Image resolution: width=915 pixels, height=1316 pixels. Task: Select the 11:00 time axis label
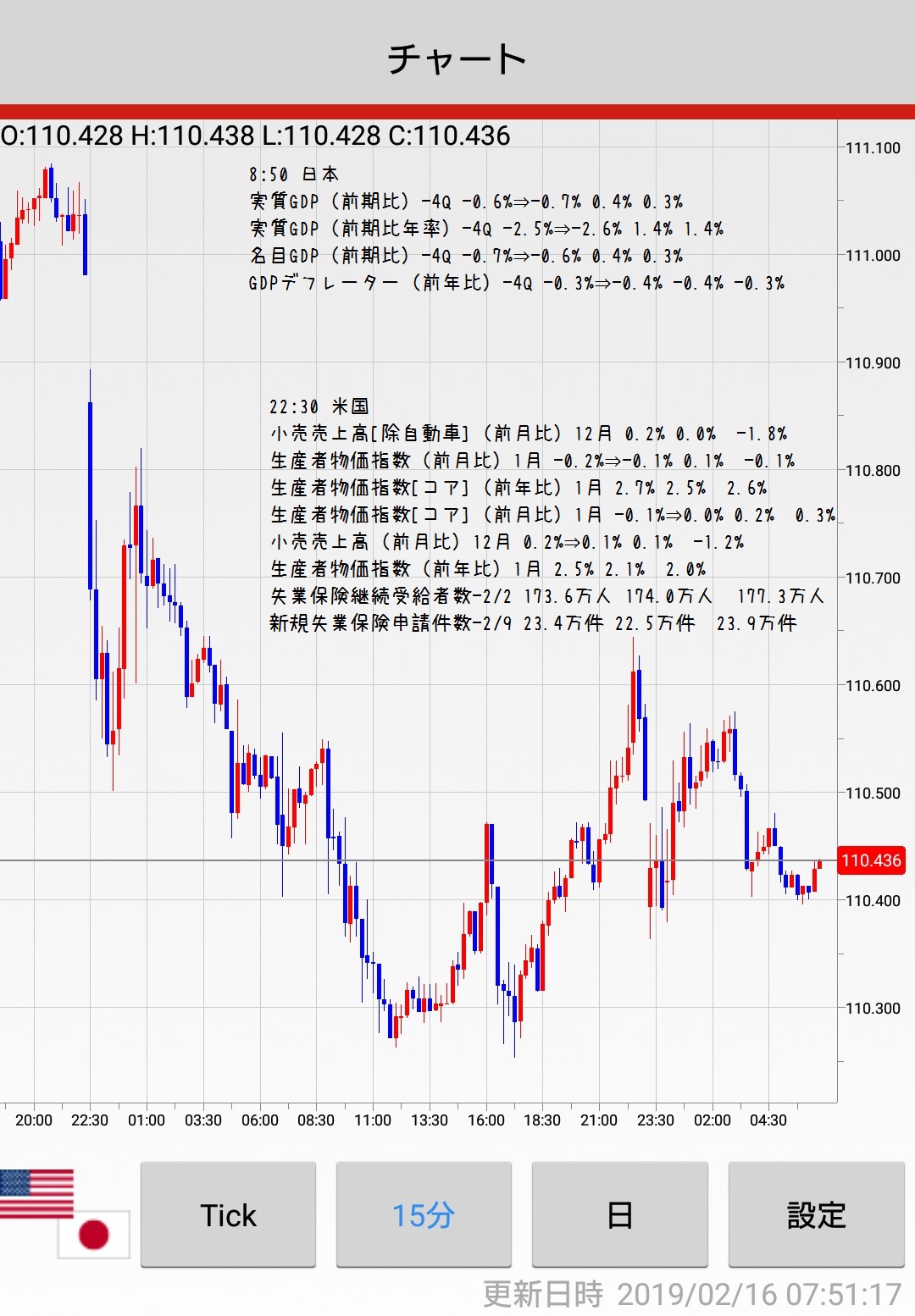point(373,1120)
